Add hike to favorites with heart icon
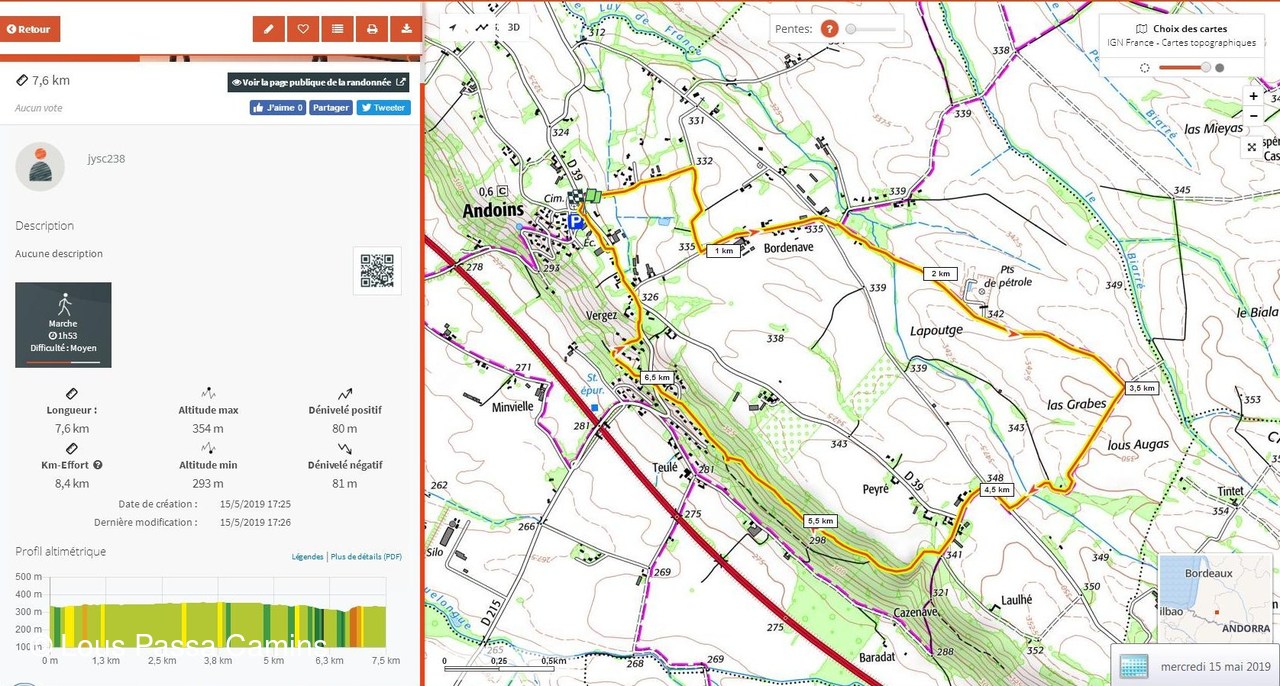 coord(303,29)
